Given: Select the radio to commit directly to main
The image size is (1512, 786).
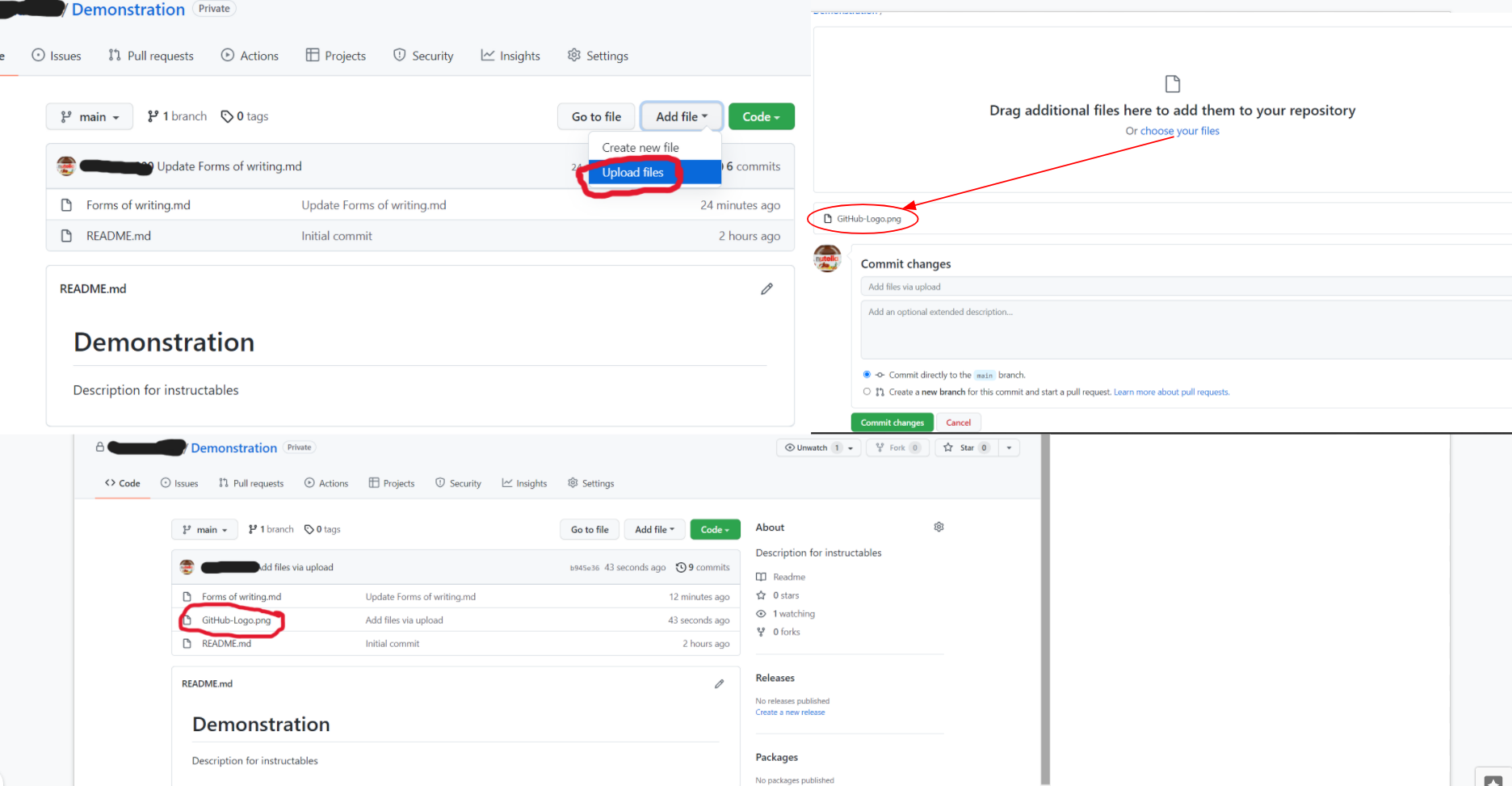Looking at the screenshot, I should click(x=867, y=374).
